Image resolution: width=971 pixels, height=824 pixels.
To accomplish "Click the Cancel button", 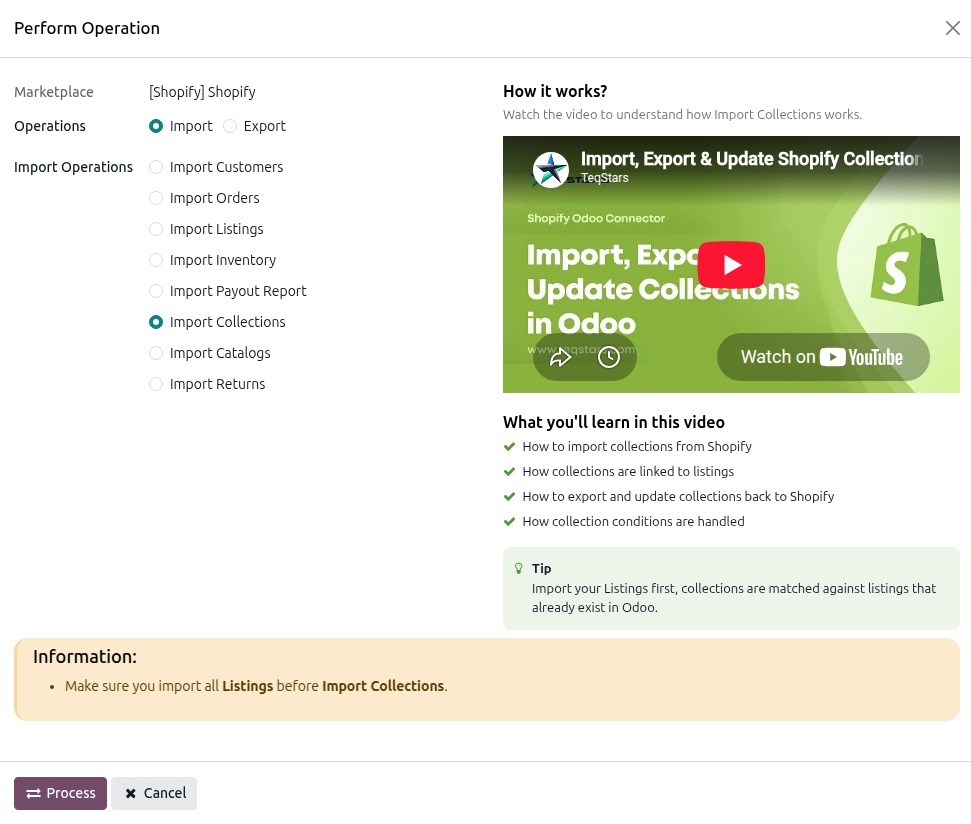I will click(154, 793).
